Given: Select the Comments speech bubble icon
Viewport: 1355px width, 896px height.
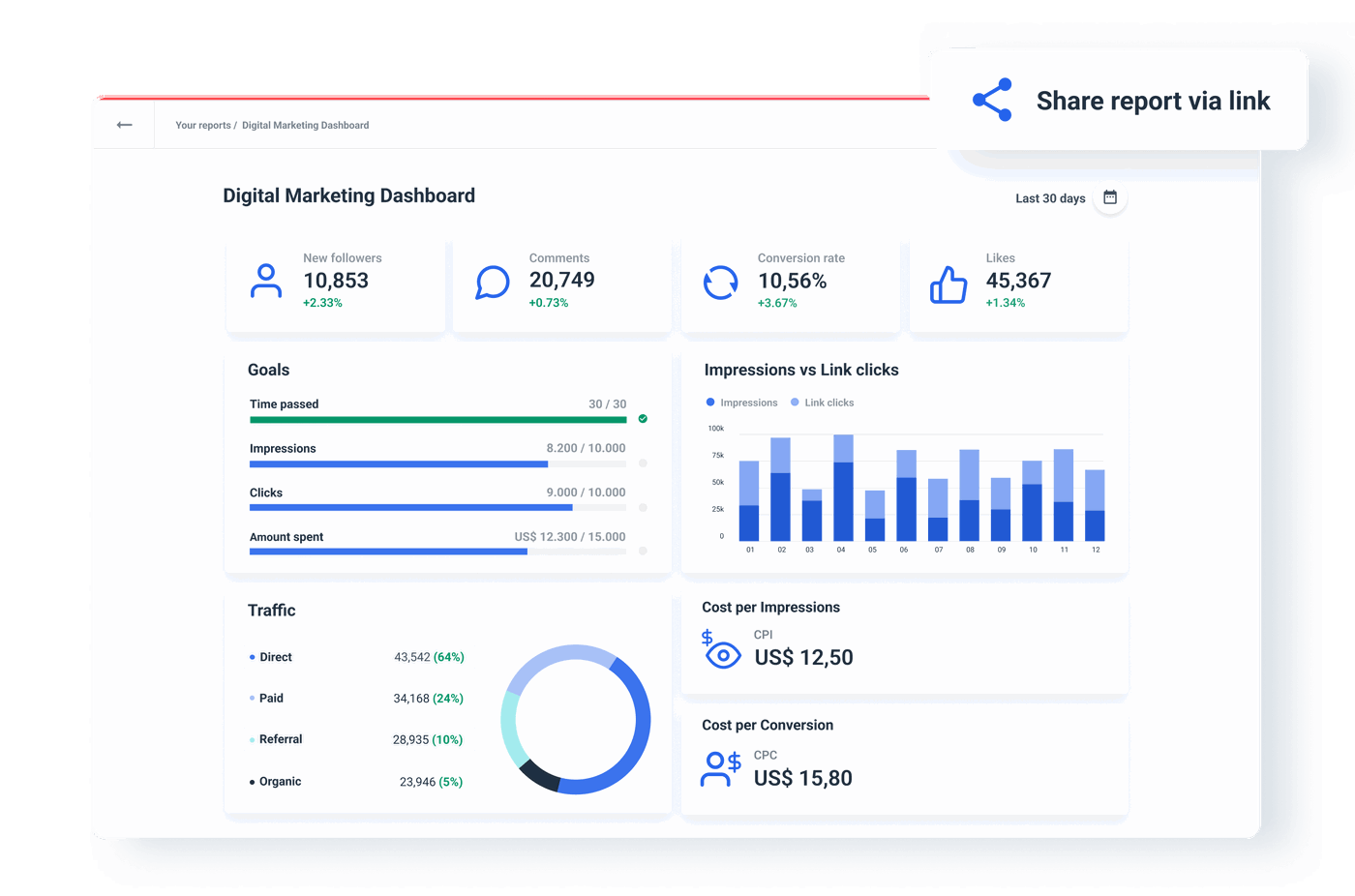Looking at the screenshot, I should (492, 282).
